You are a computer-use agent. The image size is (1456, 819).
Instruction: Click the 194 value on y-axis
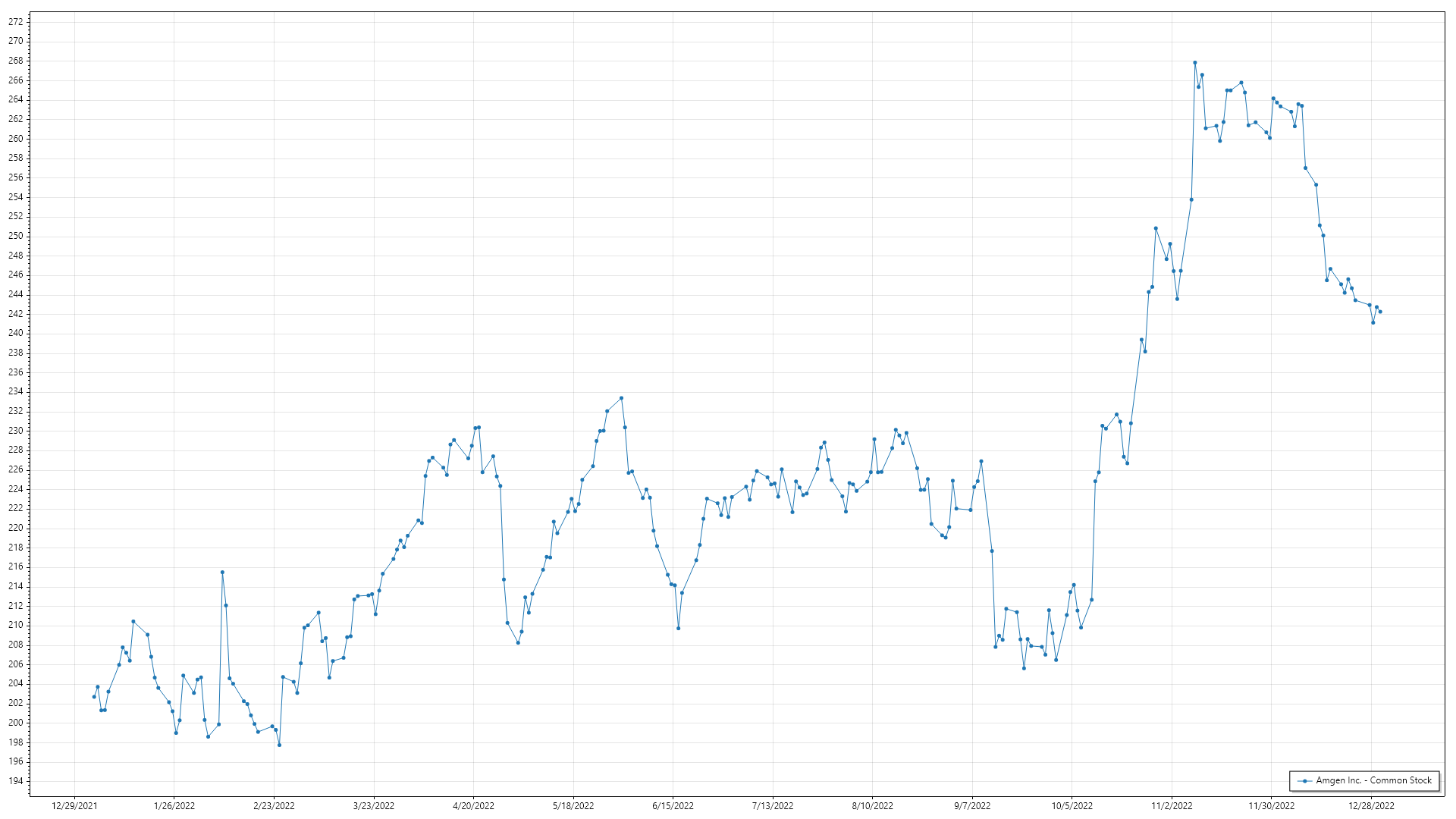coord(15,781)
